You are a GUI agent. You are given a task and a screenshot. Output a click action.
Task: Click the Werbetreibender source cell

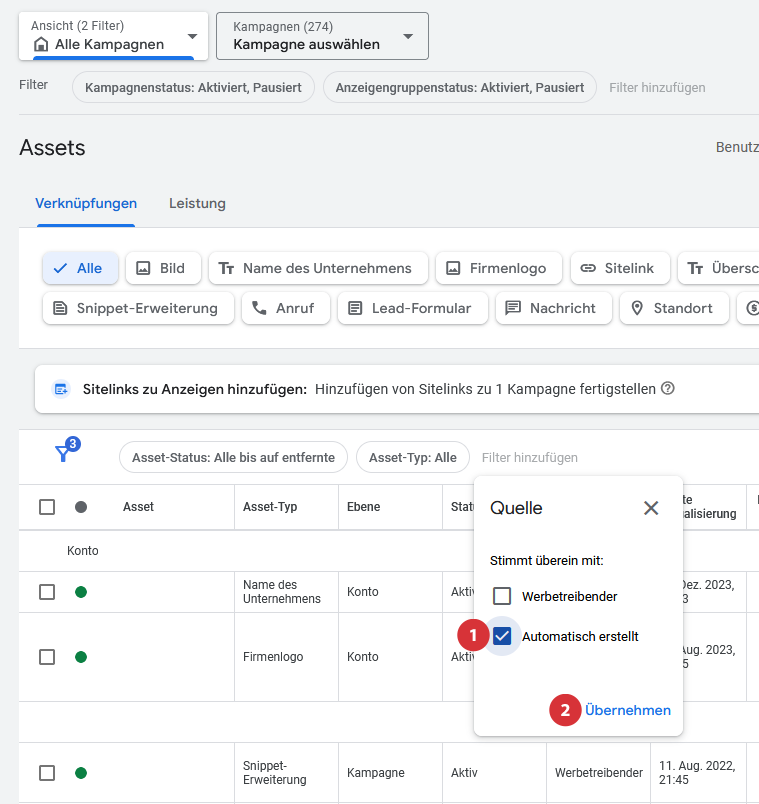[598, 773]
